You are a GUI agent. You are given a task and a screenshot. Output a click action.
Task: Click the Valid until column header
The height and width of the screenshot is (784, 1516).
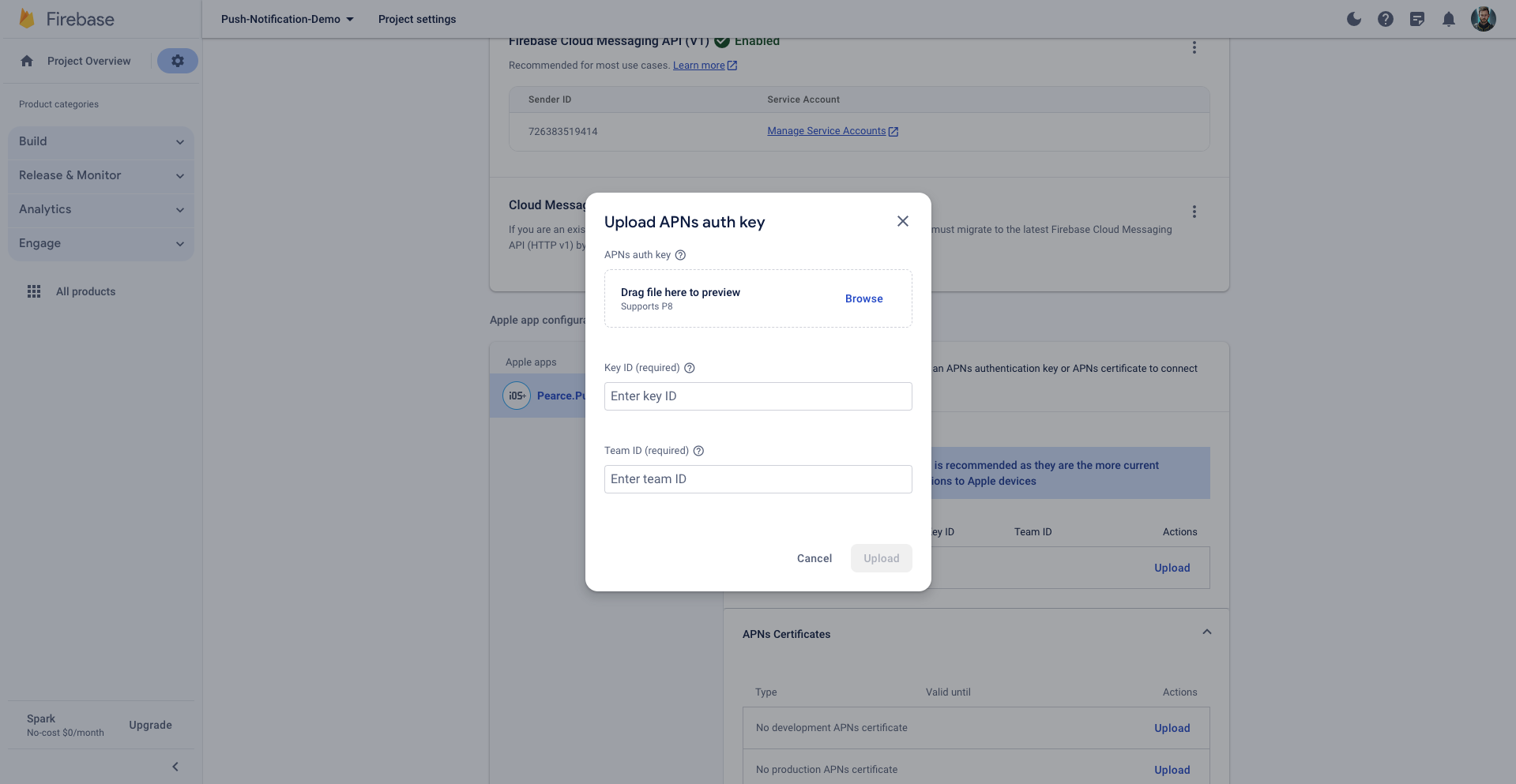948,692
